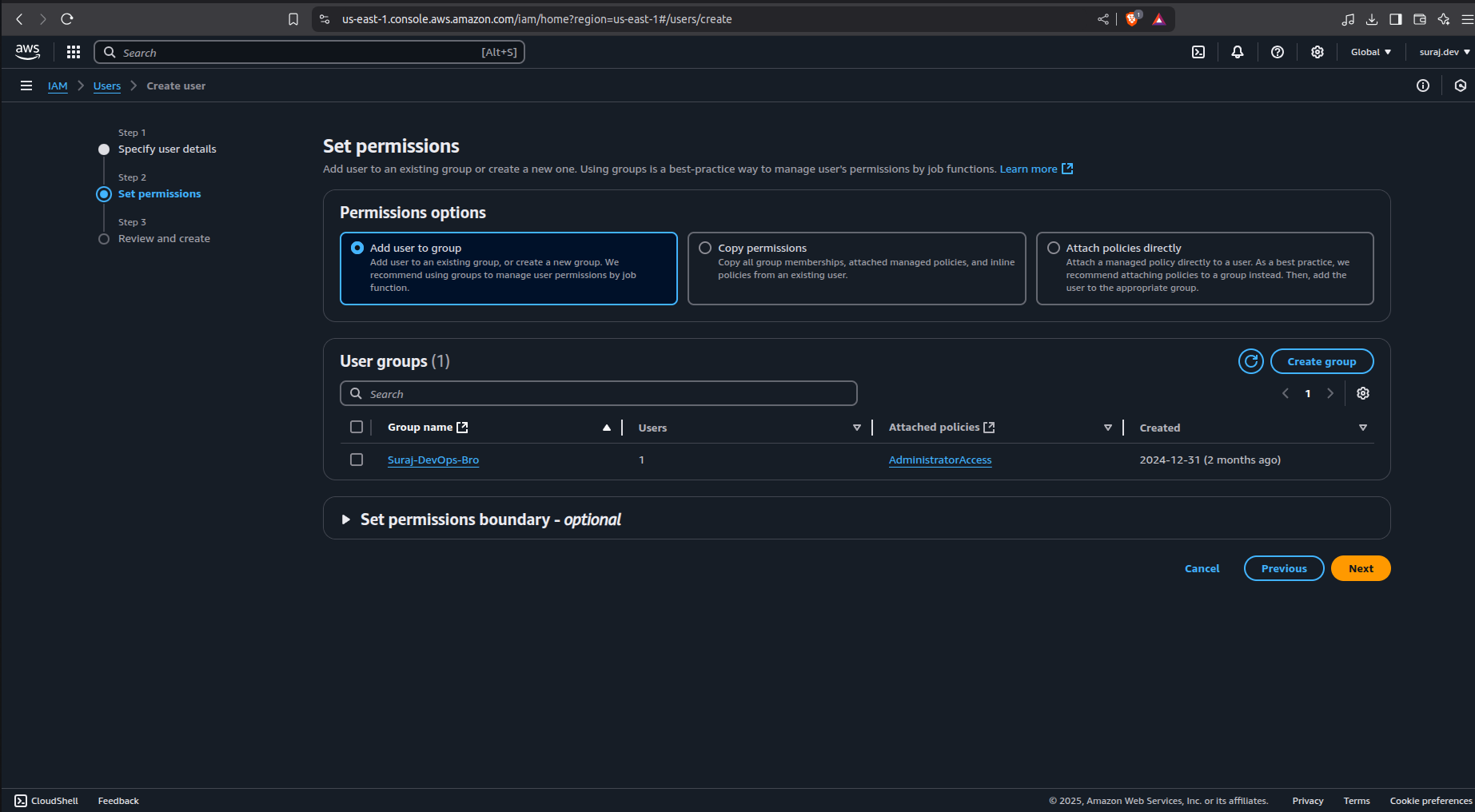Toggle the hamburger navigation menu
This screenshot has height=812, width=1475.
(x=26, y=86)
